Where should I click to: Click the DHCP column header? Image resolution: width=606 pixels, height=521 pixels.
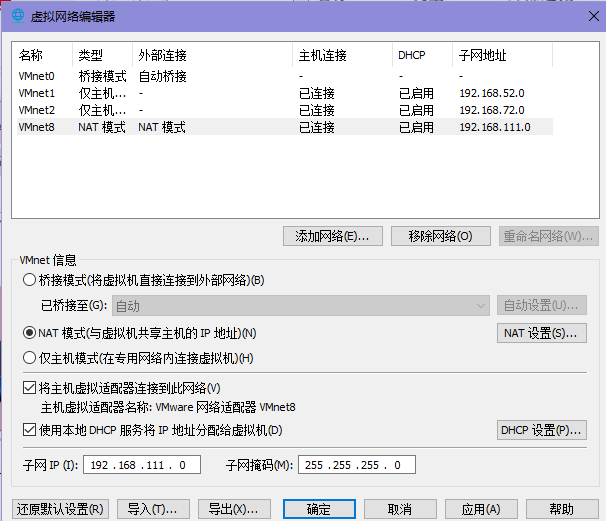422,55
